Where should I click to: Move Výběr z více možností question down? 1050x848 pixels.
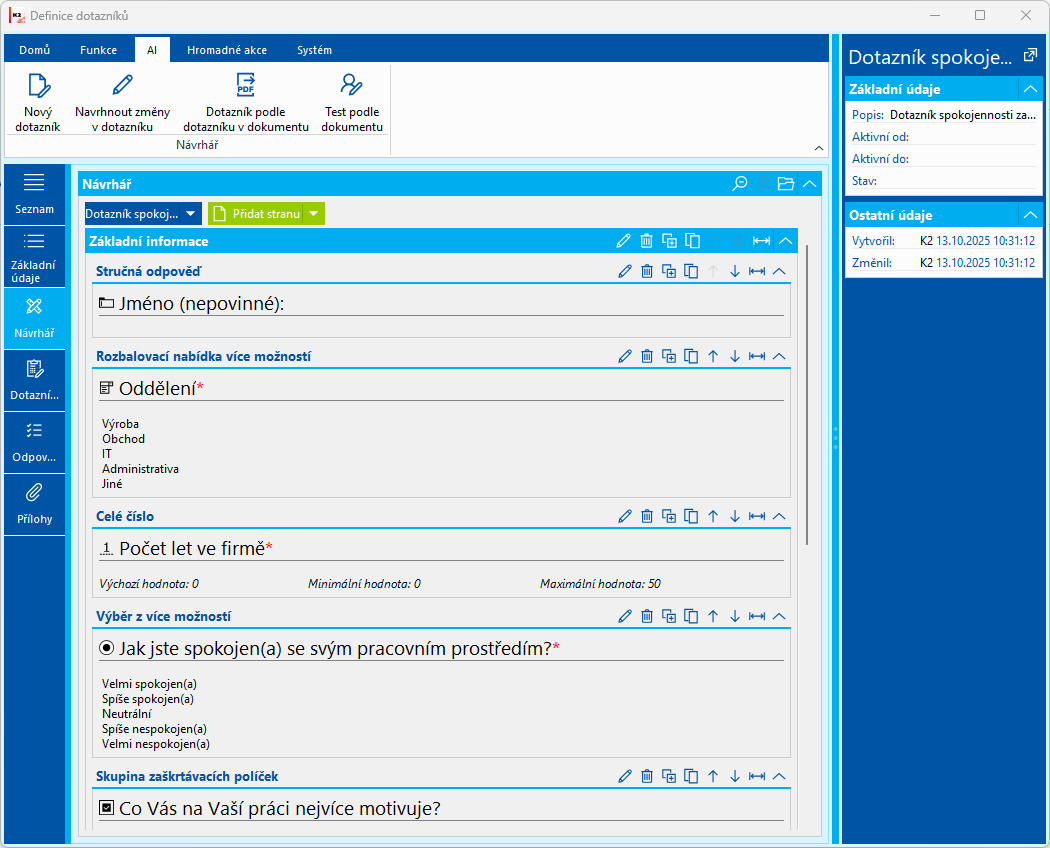click(x=735, y=616)
